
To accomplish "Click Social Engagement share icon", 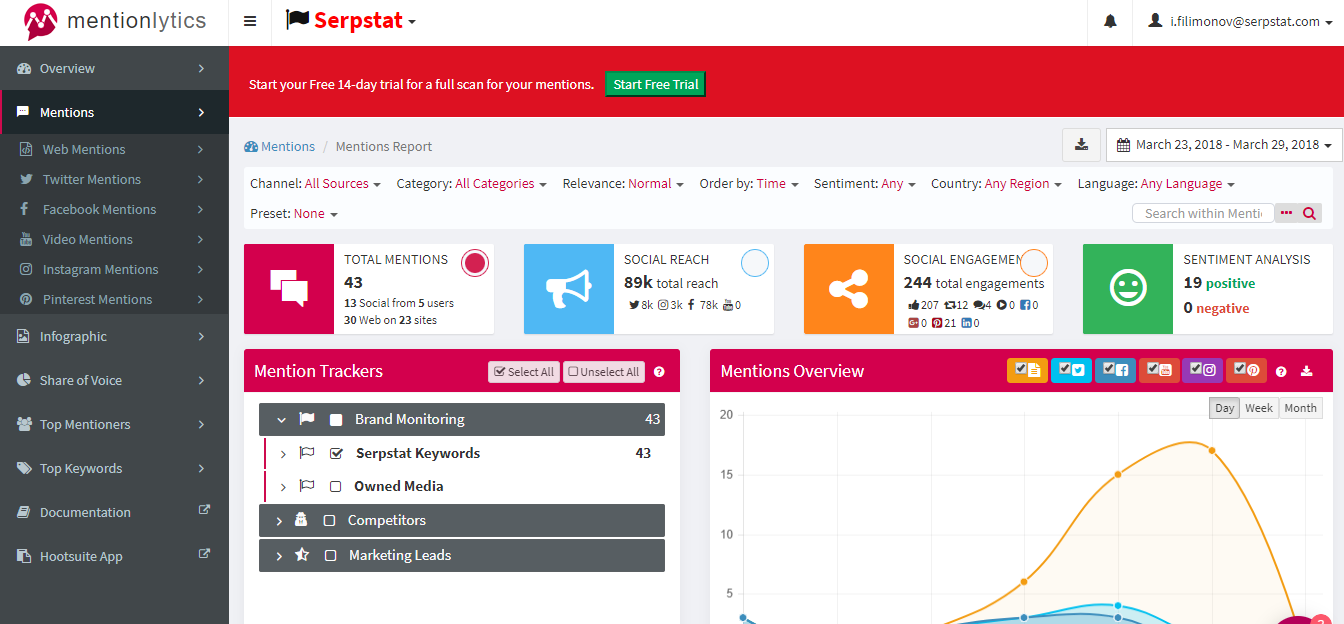I will 849,289.
